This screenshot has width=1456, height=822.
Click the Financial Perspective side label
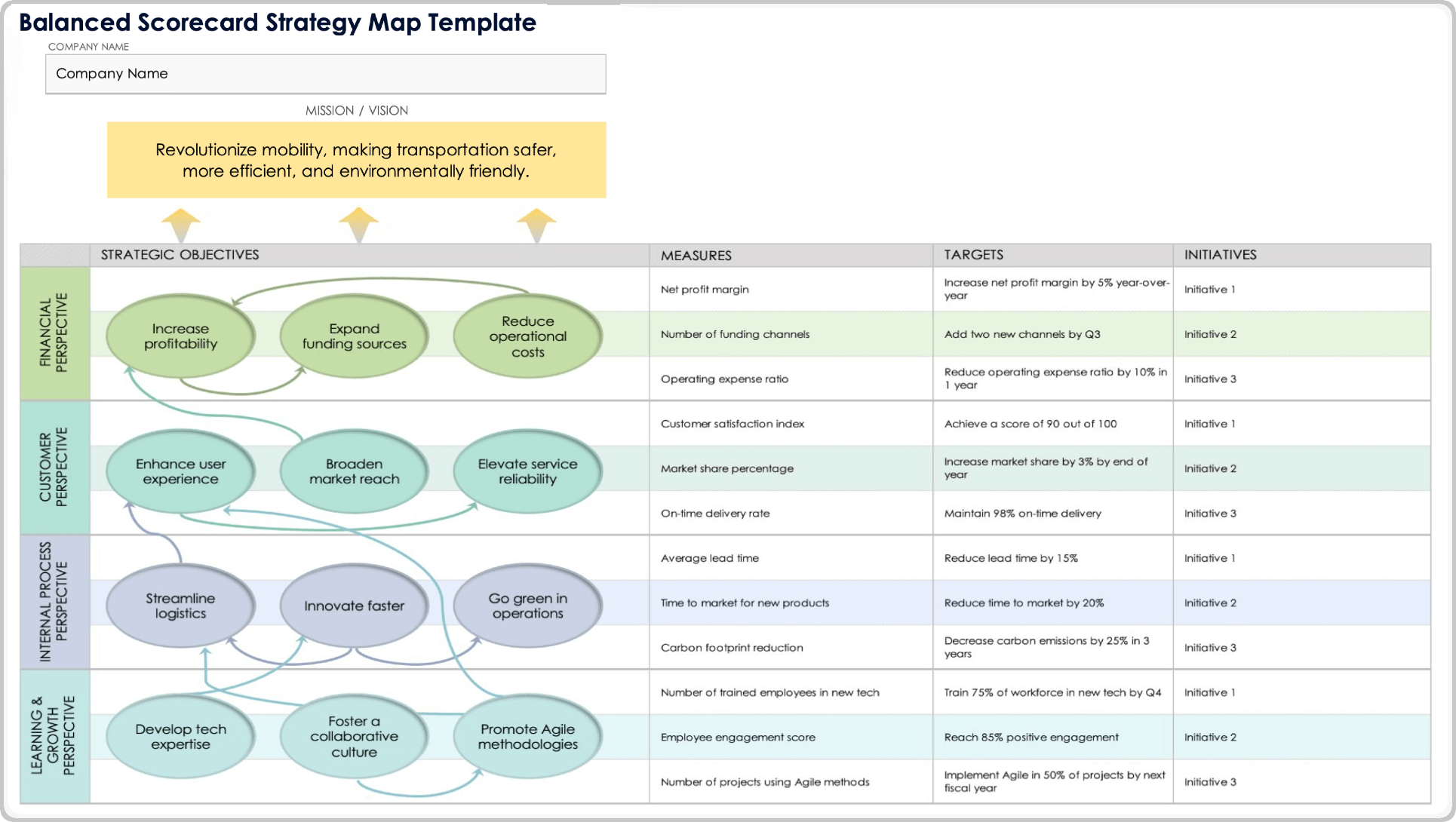tap(54, 333)
